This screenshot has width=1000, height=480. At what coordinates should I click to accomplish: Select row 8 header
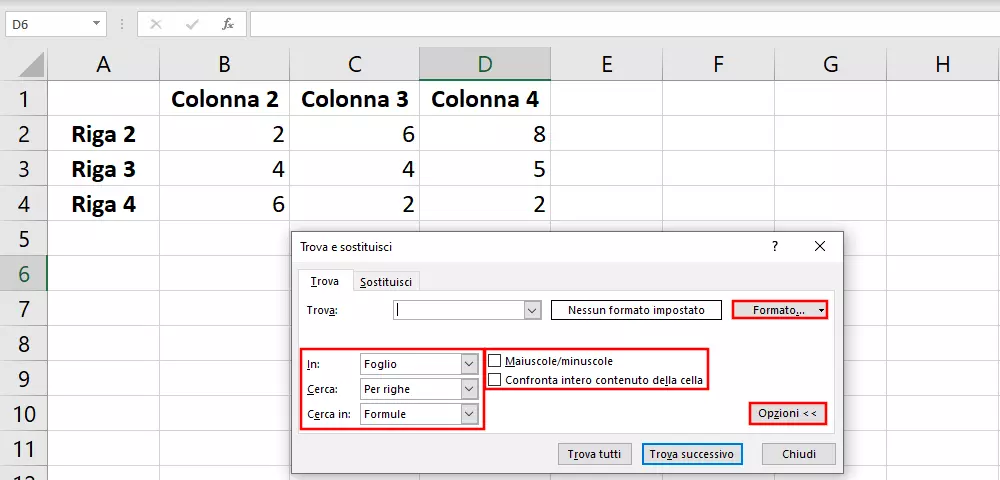coord(24,344)
